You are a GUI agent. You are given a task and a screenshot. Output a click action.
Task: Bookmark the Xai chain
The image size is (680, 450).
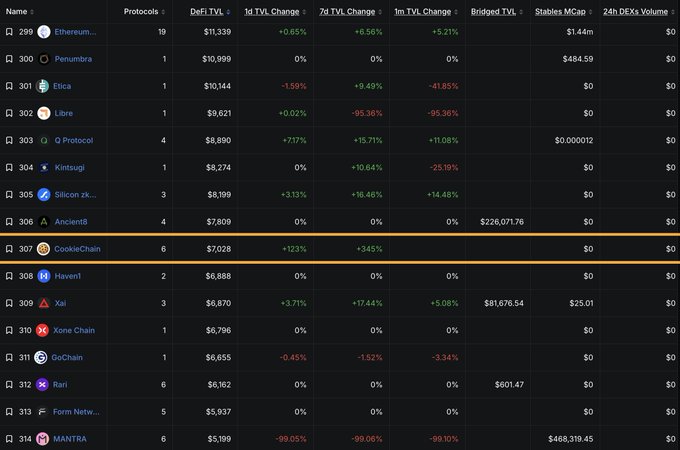[9, 303]
